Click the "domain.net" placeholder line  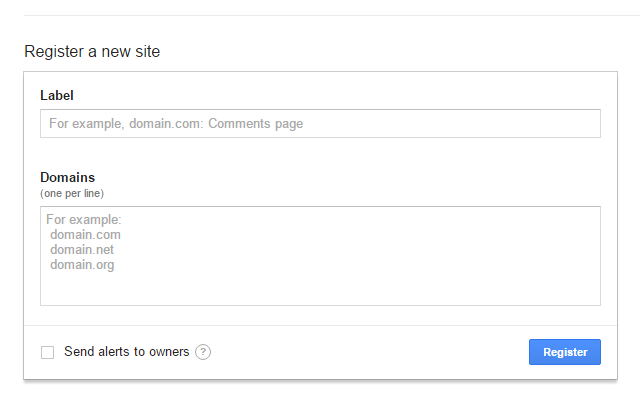point(82,249)
